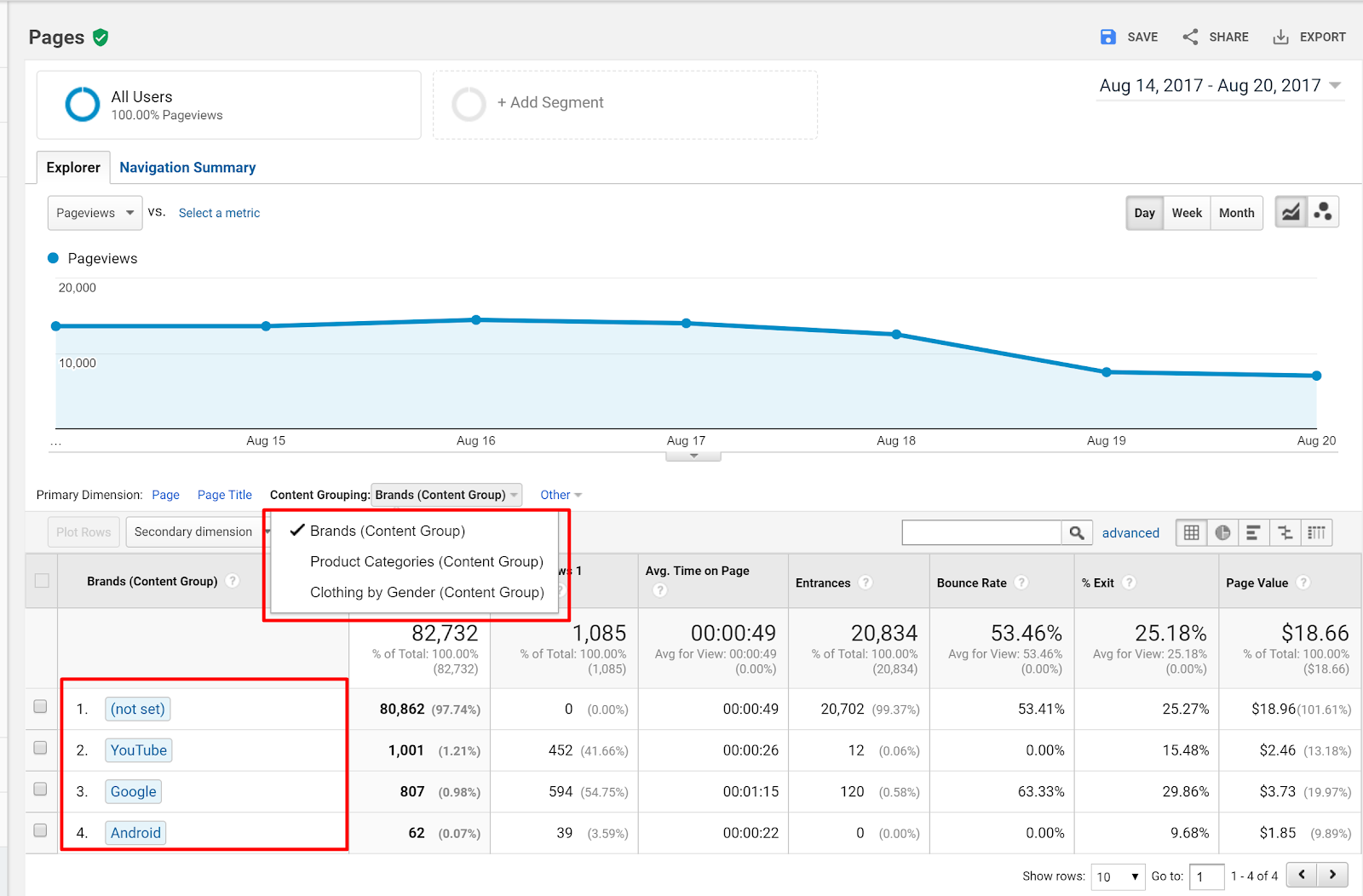The image size is (1363, 896).
Task: Click the Aug 18 data point on chart
Action: point(896,335)
